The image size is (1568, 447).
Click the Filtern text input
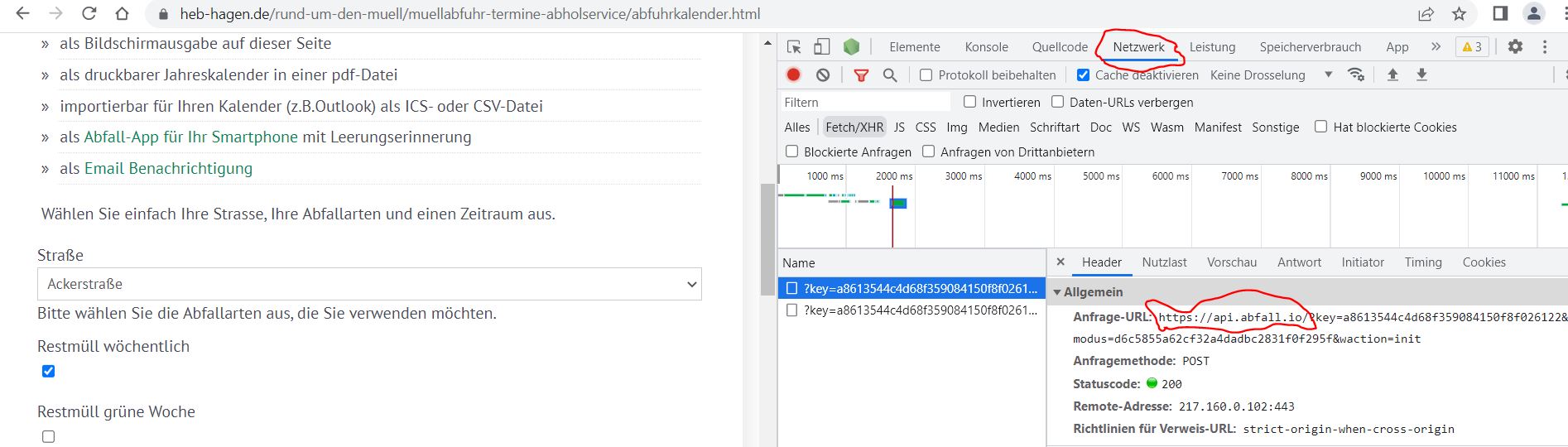865,102
